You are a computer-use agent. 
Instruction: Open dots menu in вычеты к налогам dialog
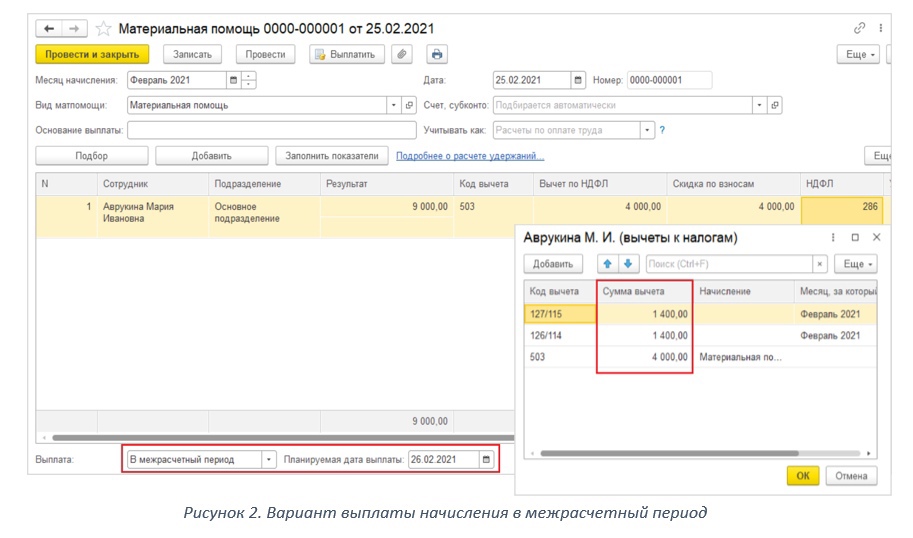click(833, 237)
